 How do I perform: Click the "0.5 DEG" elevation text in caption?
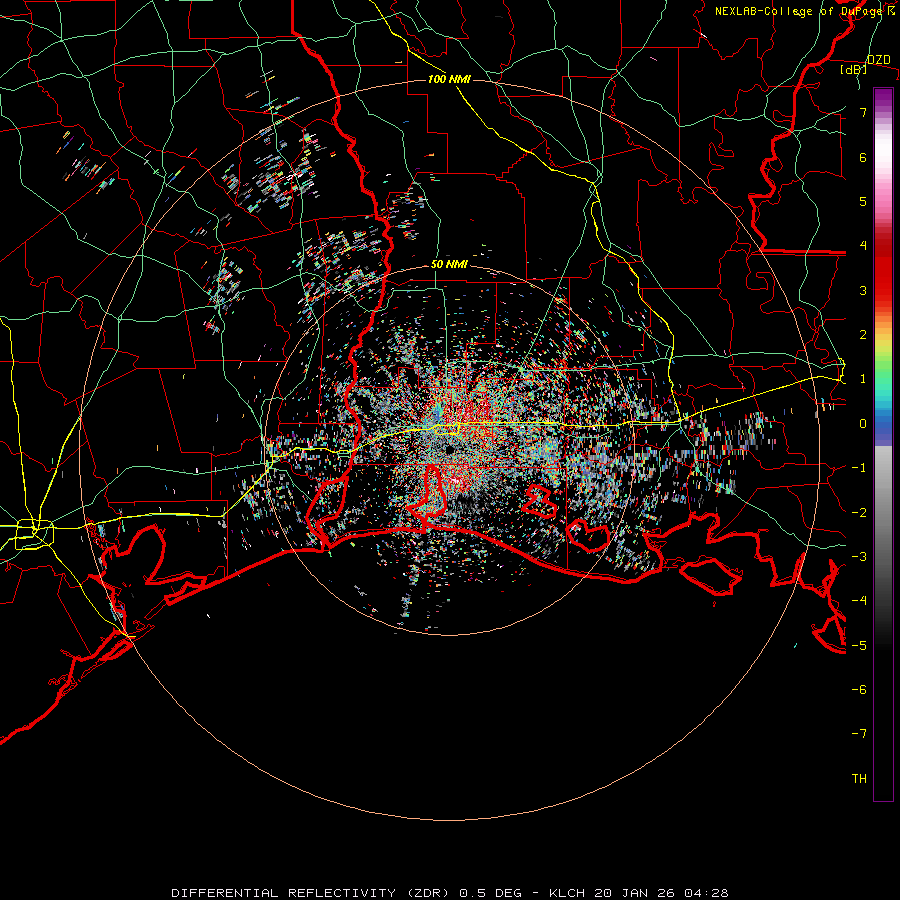click(x=491, y=893)
